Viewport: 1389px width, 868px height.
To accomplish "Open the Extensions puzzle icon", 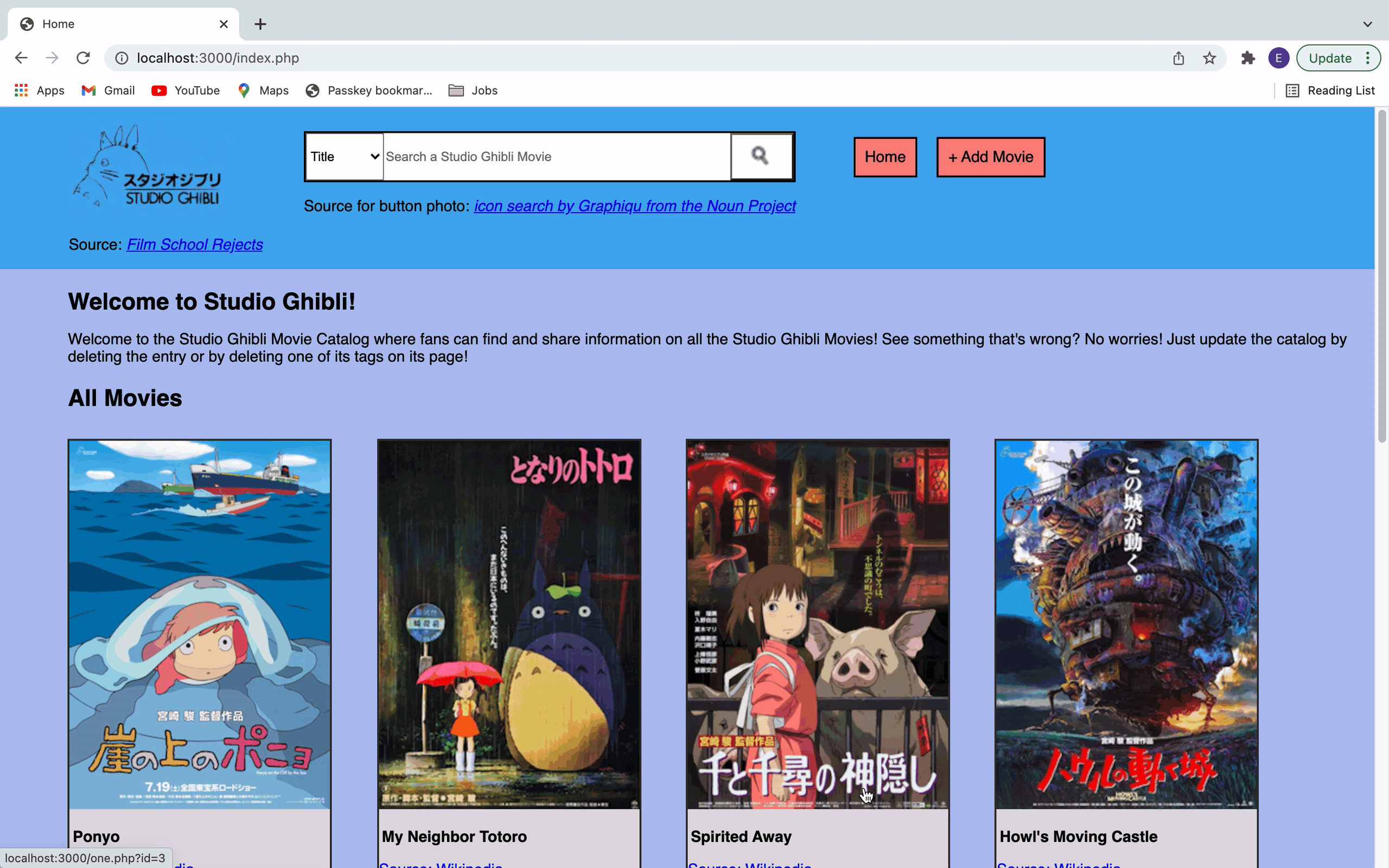I will click(1248, 58).
